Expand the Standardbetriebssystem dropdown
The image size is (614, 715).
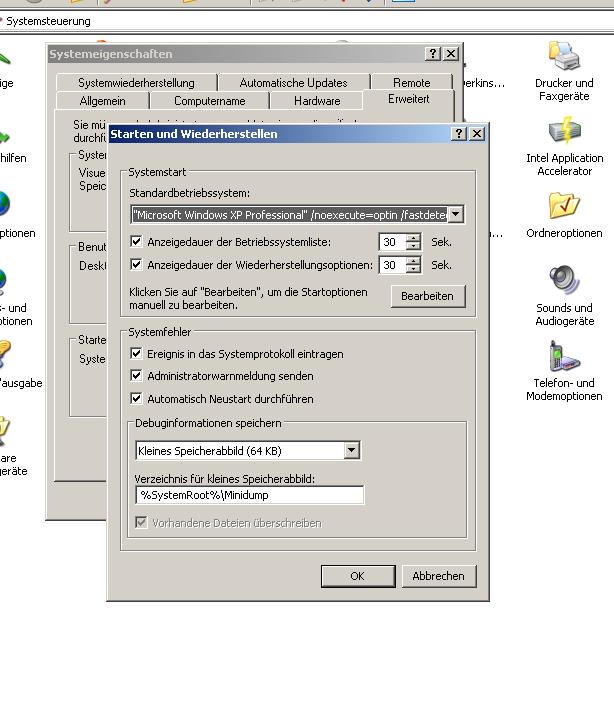(455, 214)
